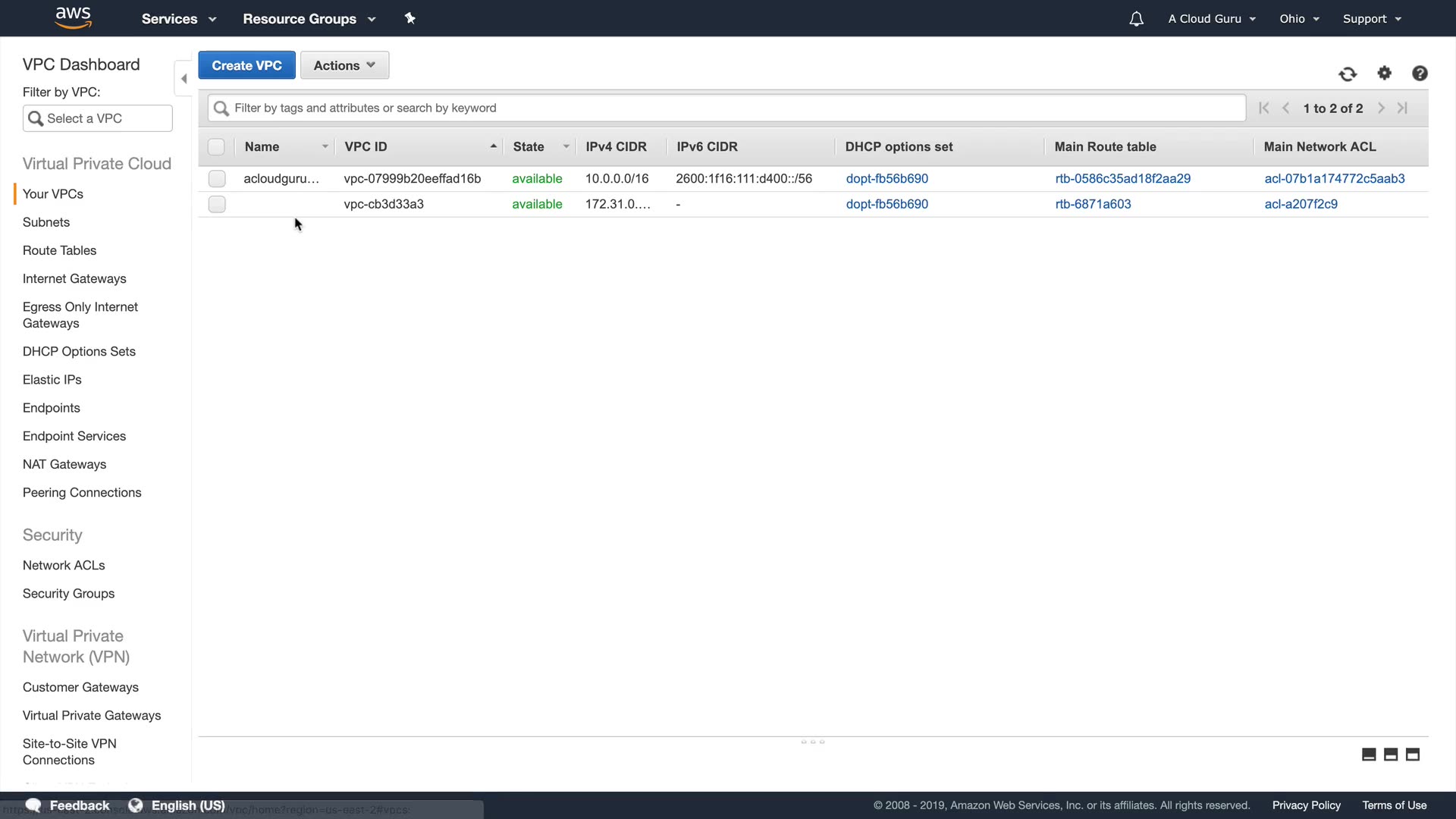Maximize the bottom details pane icon

coord(1412,754)
